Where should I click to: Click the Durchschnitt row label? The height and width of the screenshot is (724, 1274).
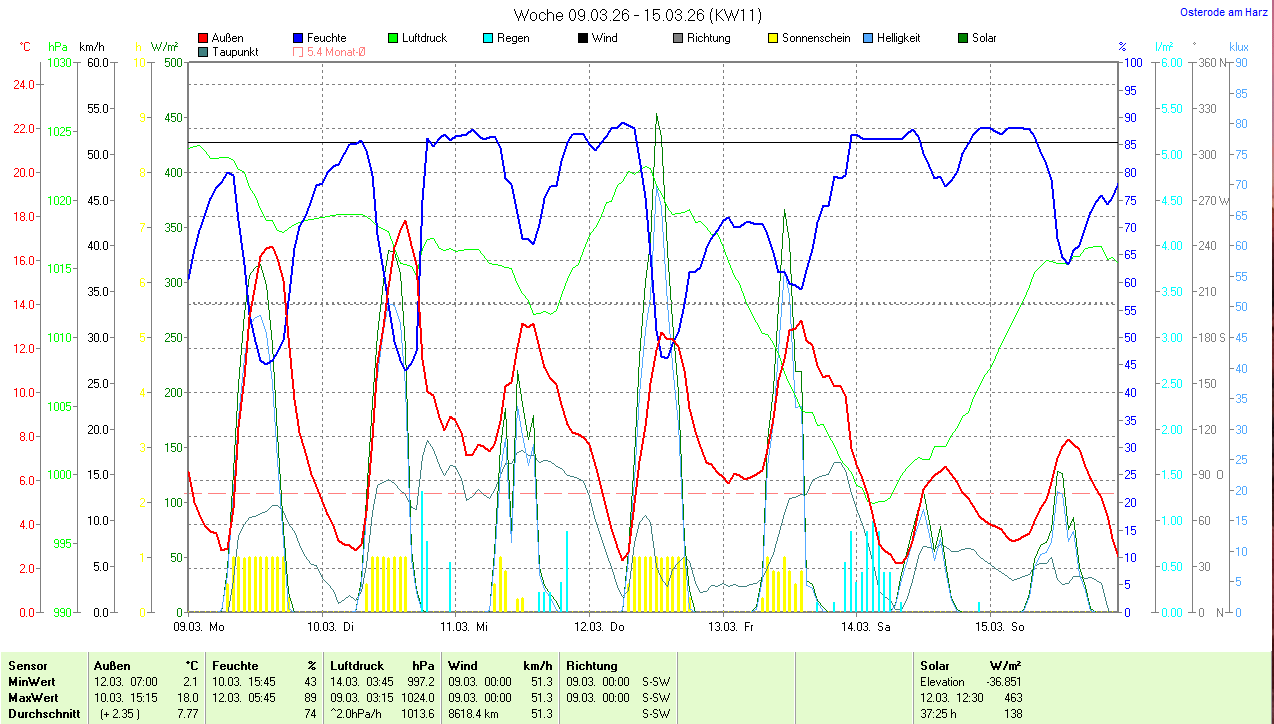pos(44,714)
